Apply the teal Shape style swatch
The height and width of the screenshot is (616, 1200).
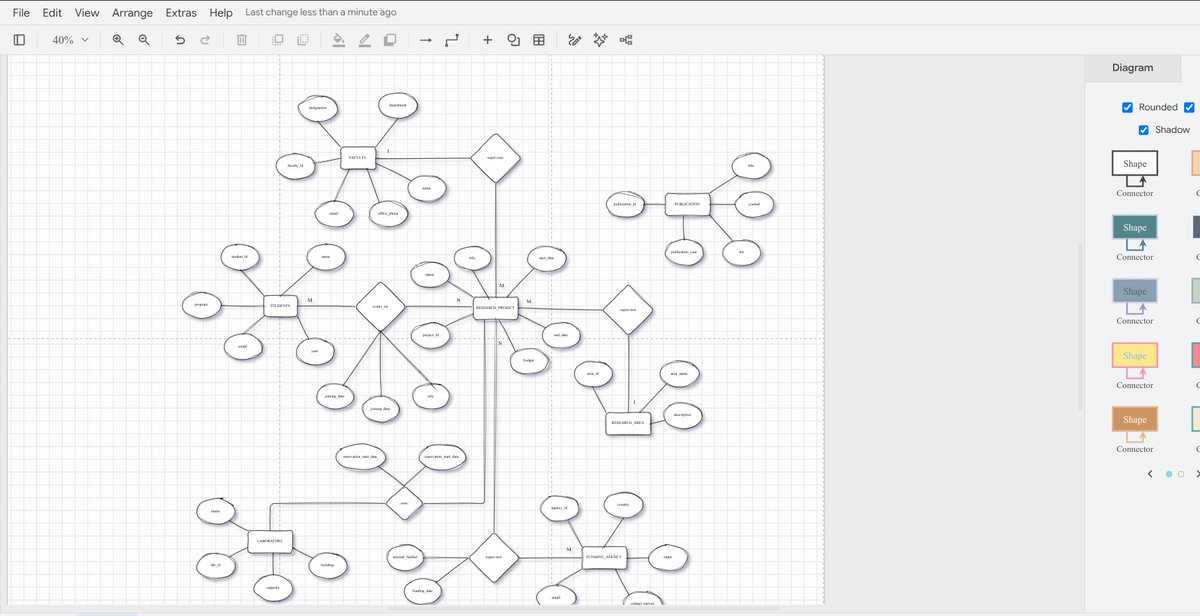point(1135,228)
